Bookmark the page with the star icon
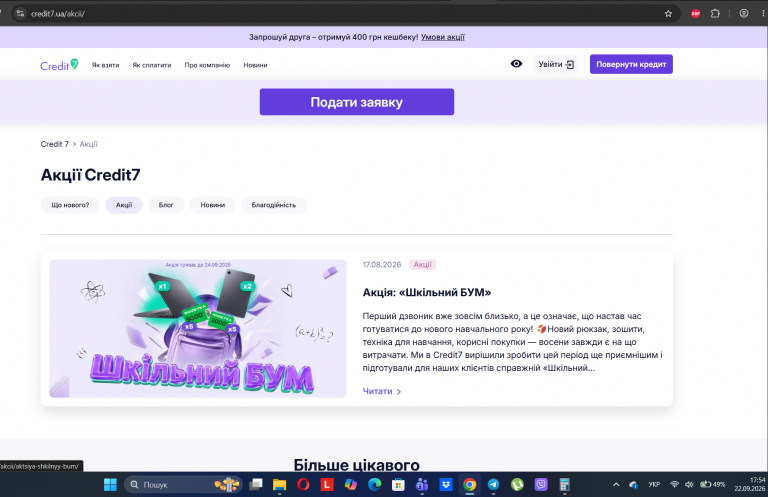 [668, 14]
